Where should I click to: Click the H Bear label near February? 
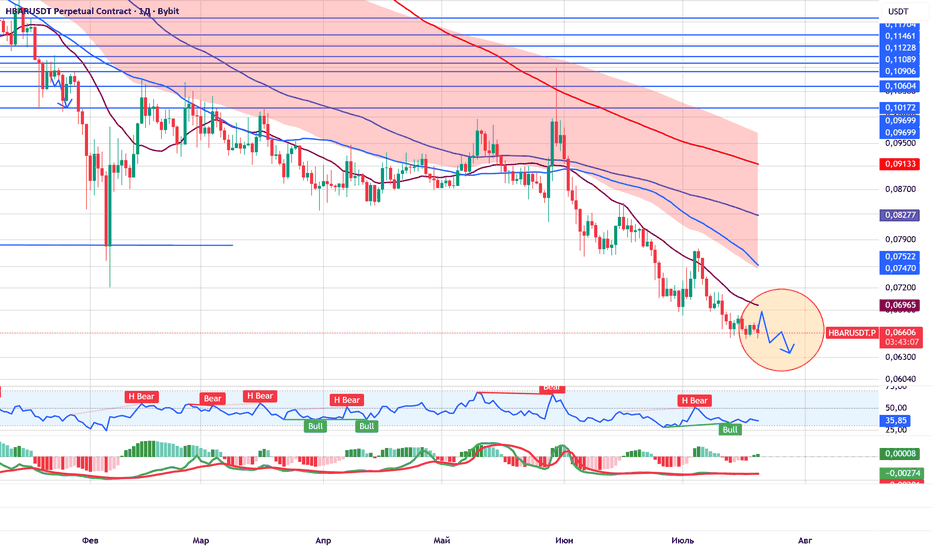coord(141,397)
